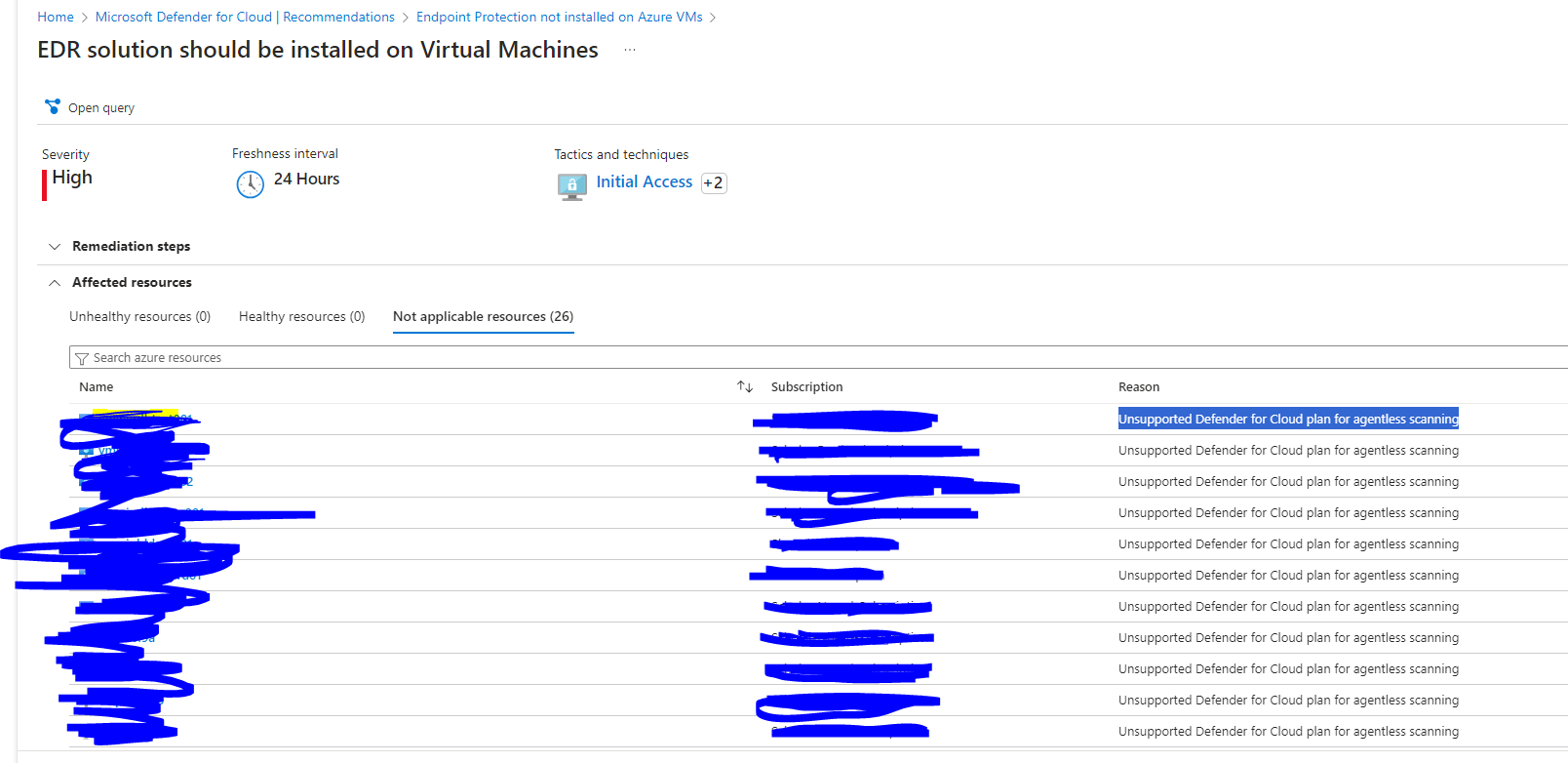Sort by the Name column header
The width and height of the screenshot is (1568, 763).
click(97, 387)
